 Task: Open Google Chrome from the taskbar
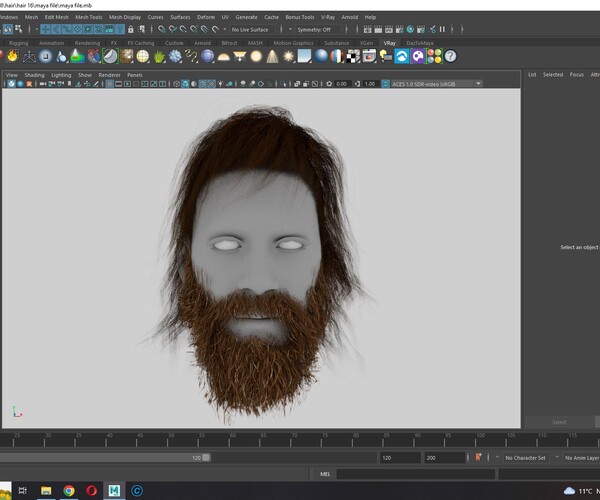click(x=69, y=490)
